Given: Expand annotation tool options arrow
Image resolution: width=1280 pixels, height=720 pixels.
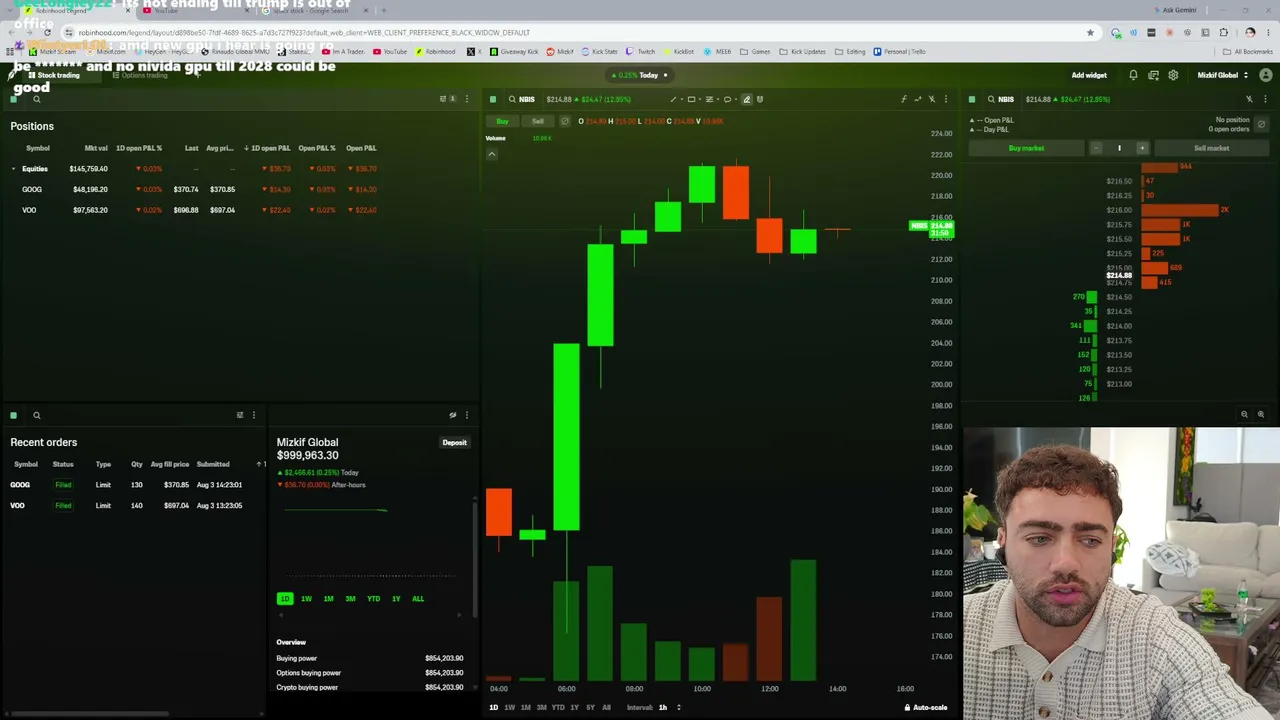Looking at the screenshot, I should [x=735, y=99].
